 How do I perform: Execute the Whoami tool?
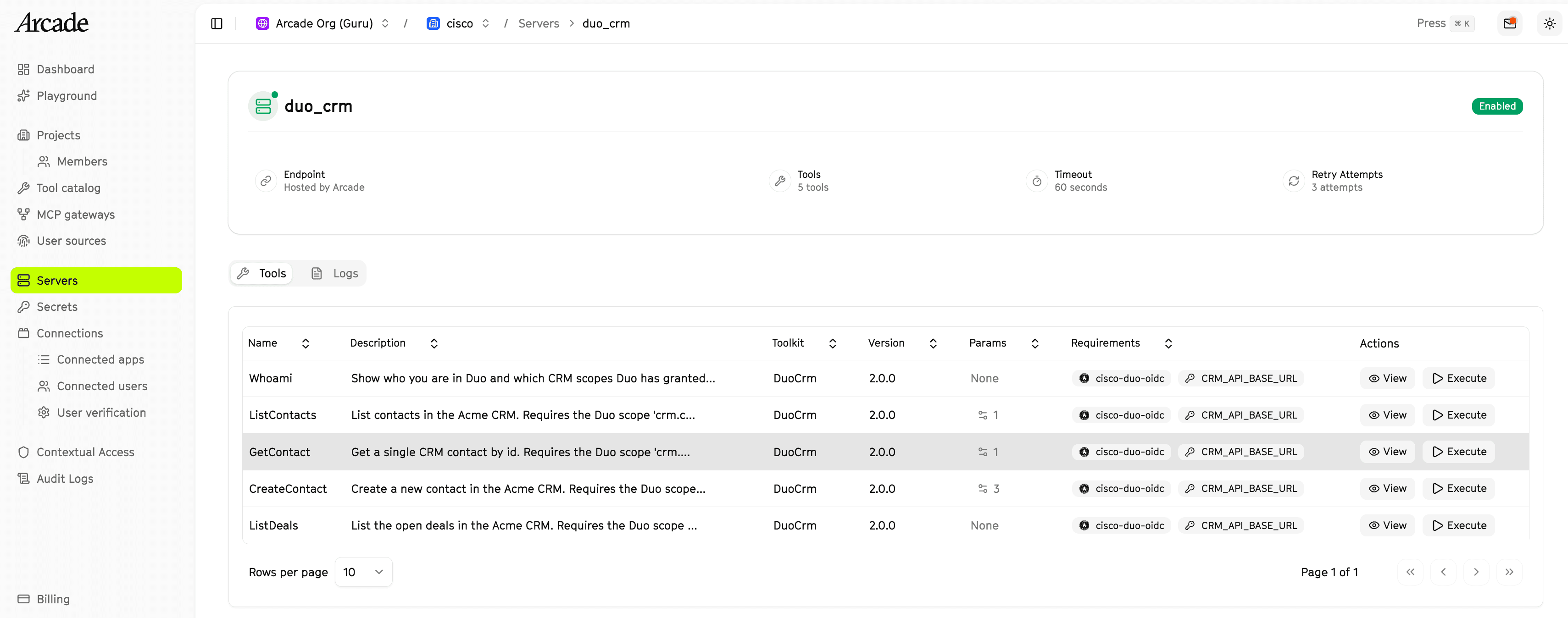pyautogui.click(x=1458, y=378)
